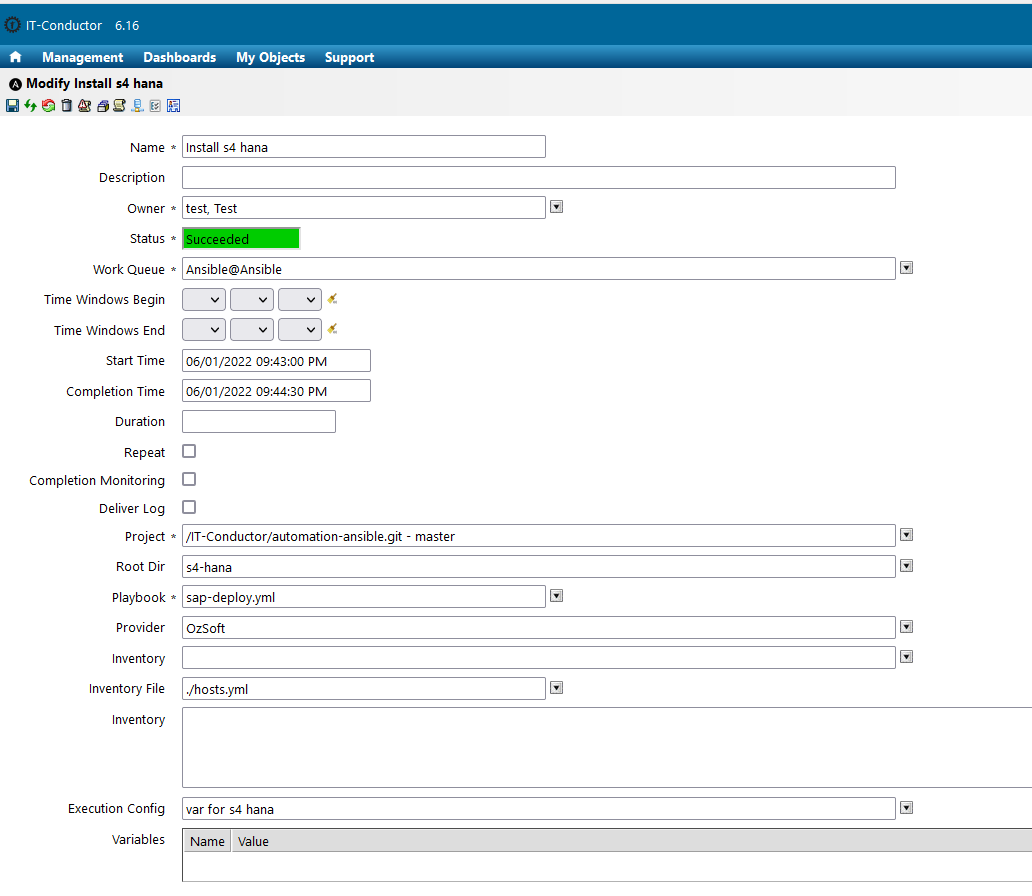Click the remote connection icon in toolbar

pyautogui.click(x=137, y=105)
